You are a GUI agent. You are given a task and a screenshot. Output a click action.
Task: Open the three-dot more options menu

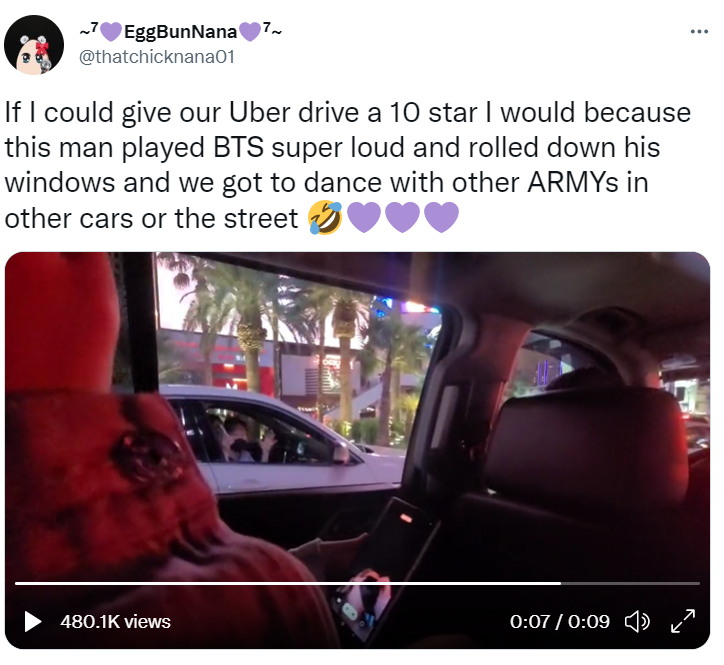(699, 32)
